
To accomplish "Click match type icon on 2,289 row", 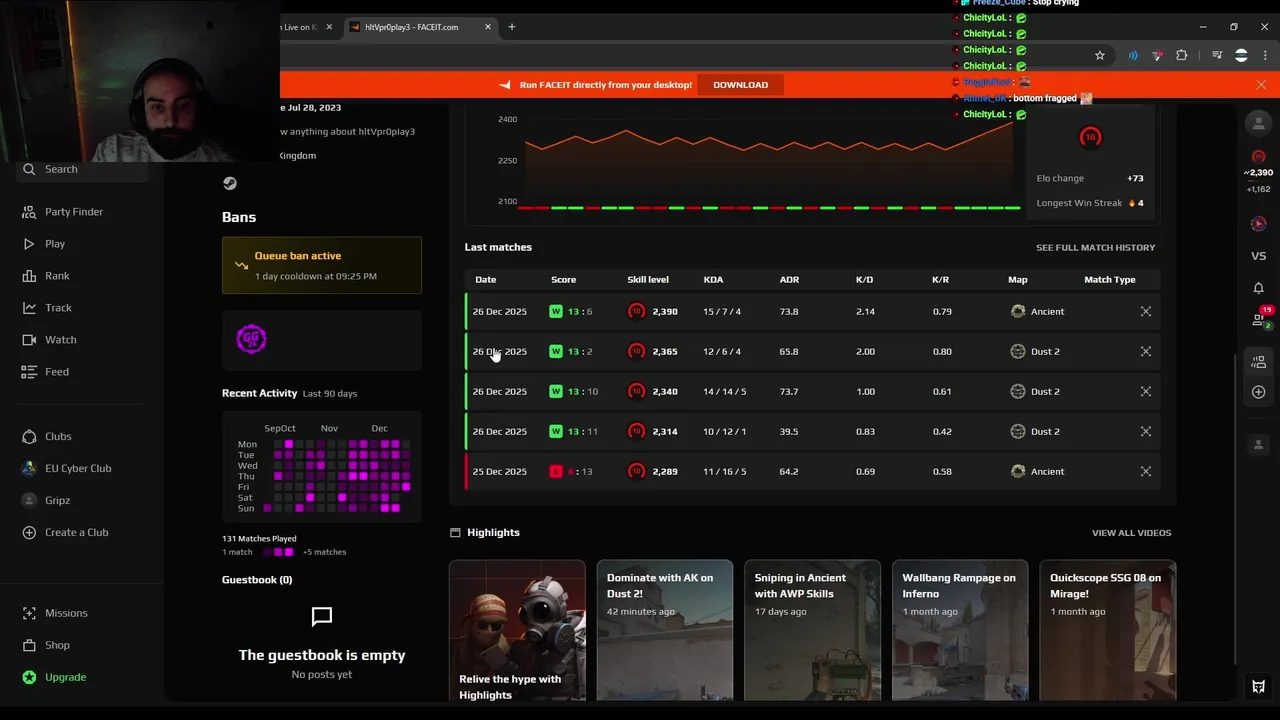I will (x=1146, y=472).
